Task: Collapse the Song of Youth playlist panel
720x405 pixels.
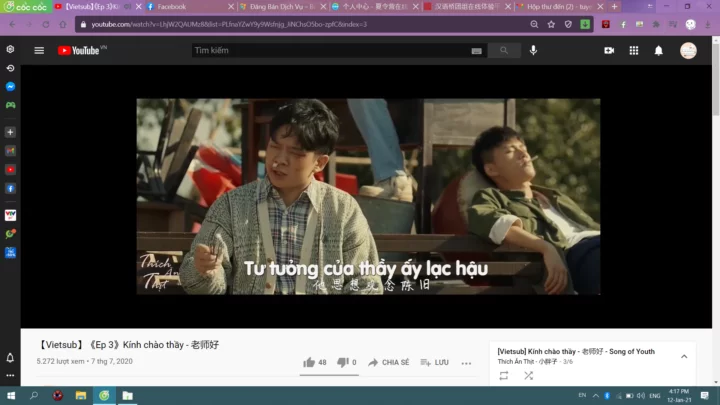Action: tap(684, 356)
